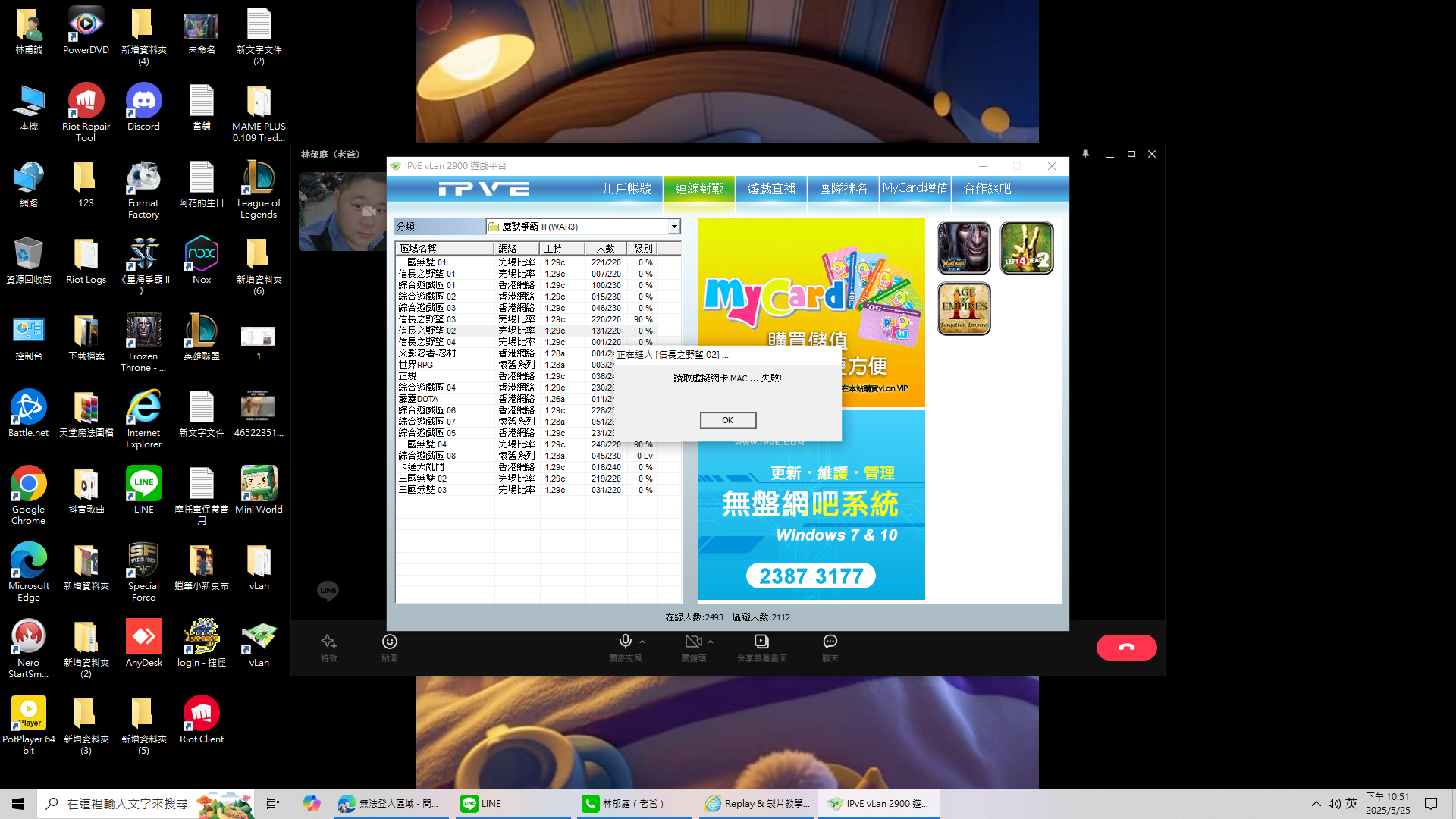The height and width of the screenshot is (819, 1456).
Task: Toggle the camera on in the call
Action: (x=692, y=642)
